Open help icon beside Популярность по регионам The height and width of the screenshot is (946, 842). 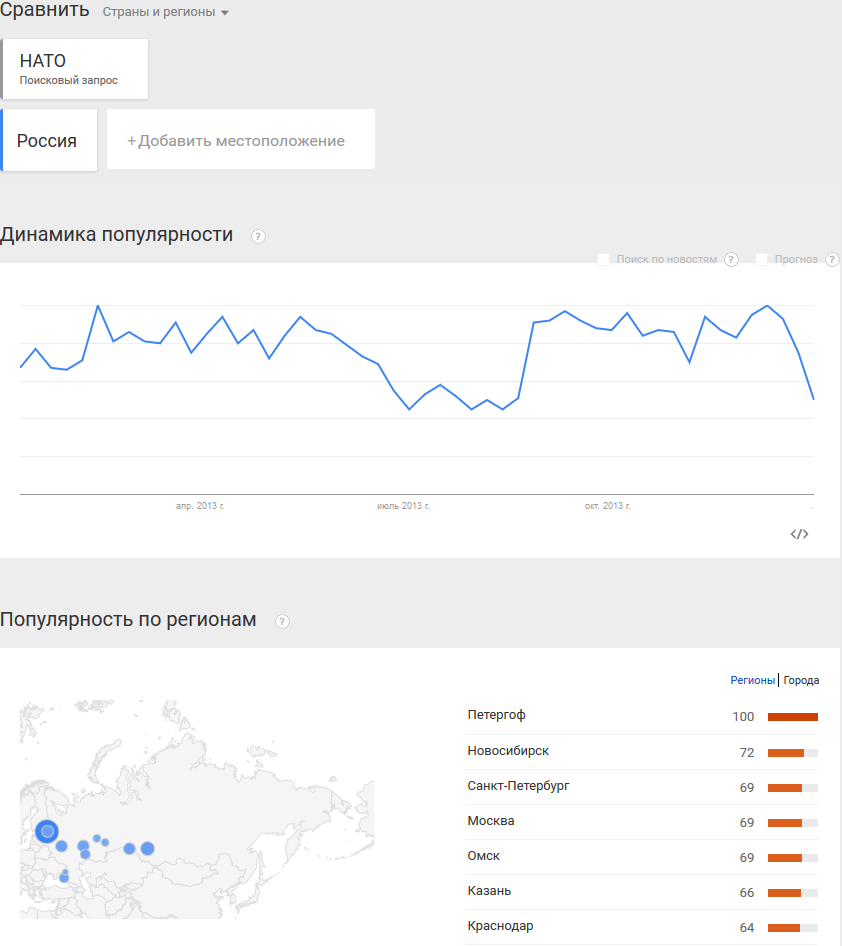282,621
